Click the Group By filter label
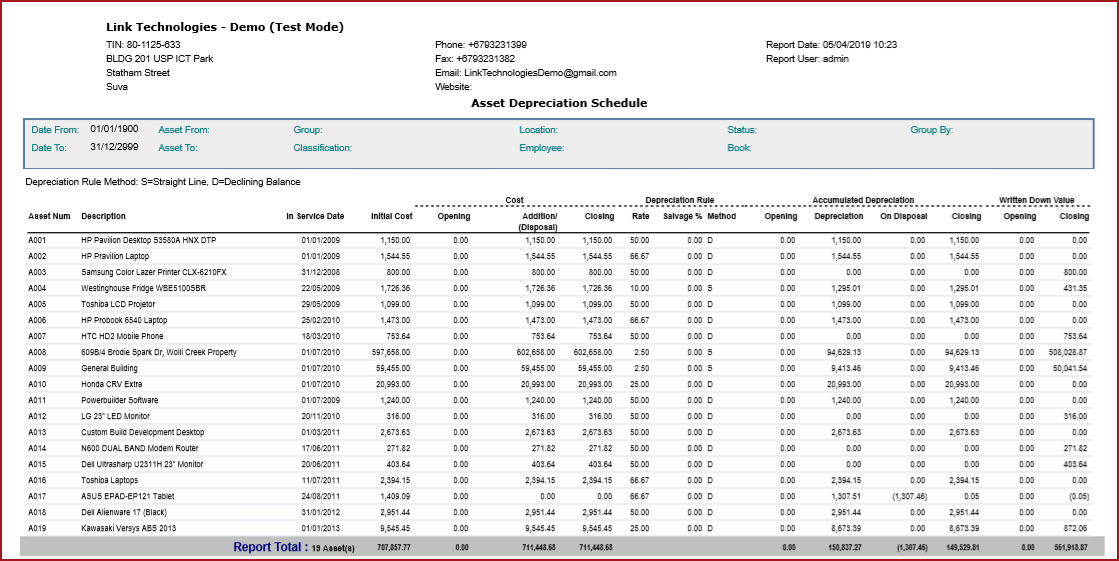Screen dimensions: 1119x561 [x=931, y=130]
